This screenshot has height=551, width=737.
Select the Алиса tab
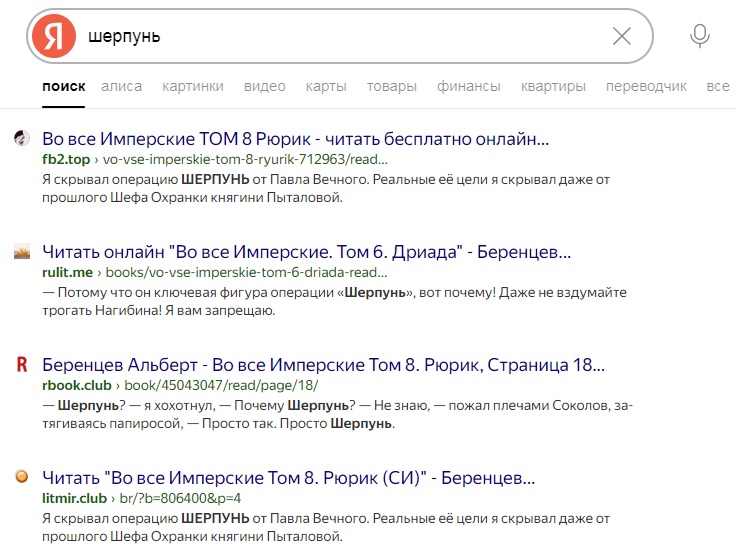(121, 86)
